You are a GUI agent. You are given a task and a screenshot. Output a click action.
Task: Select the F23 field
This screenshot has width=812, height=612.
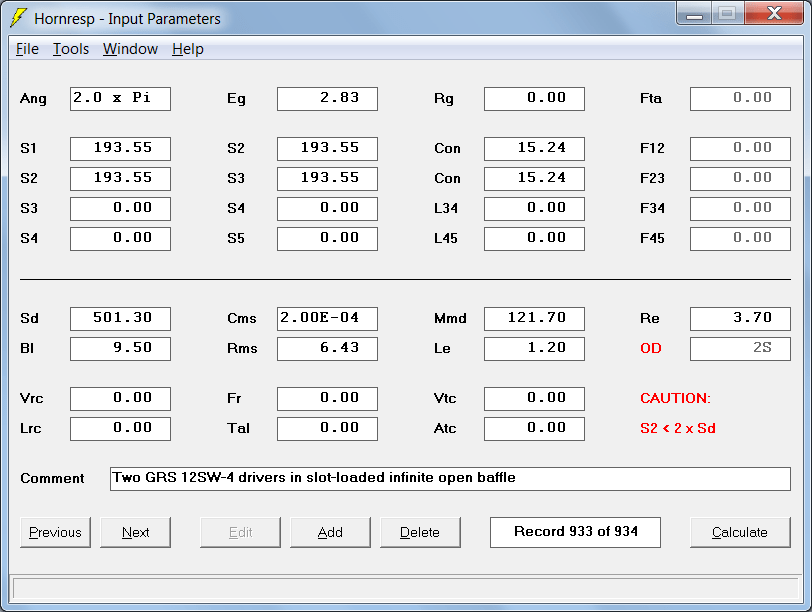click(741, 179)
